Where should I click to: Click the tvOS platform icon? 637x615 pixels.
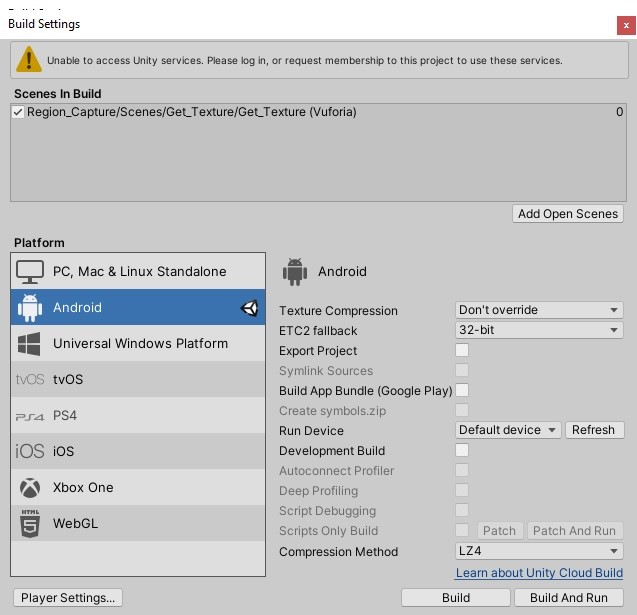tap(30, 379)
